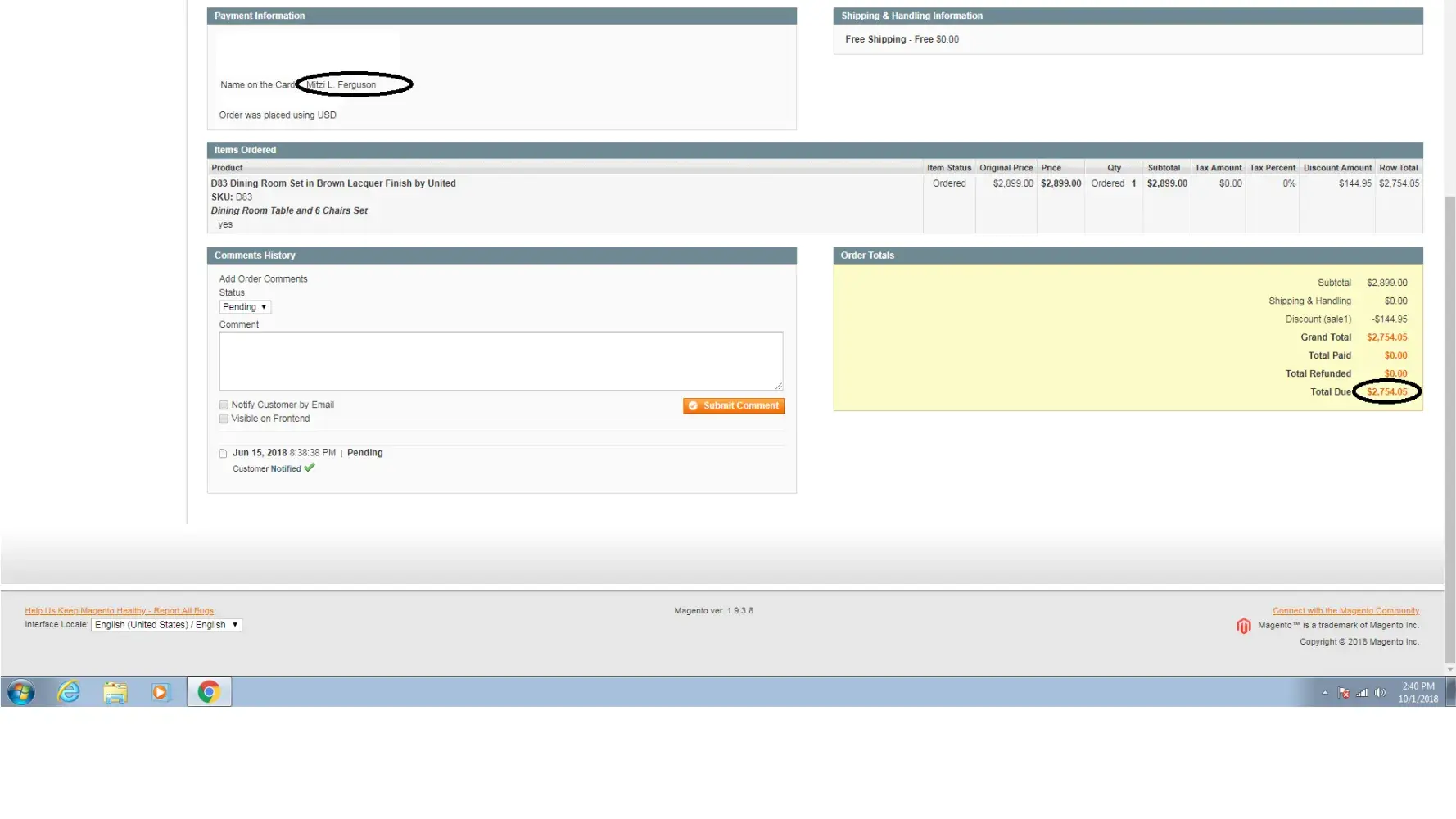Launch Internet Explorer from the taskbar
This screenshot has width=1456, height=819.
69,692
